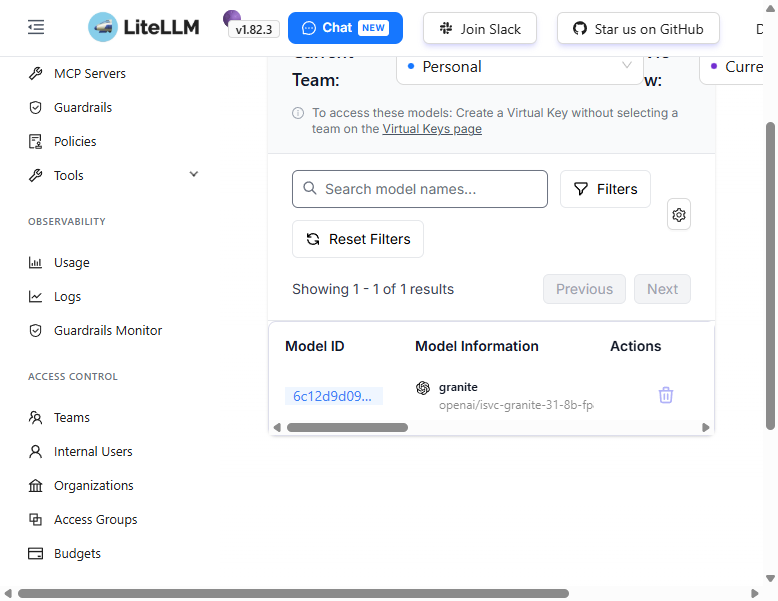Image resolution: width=778 pixels, height=601 pixels.
Task: Open the Filters button
Action: 605,189
